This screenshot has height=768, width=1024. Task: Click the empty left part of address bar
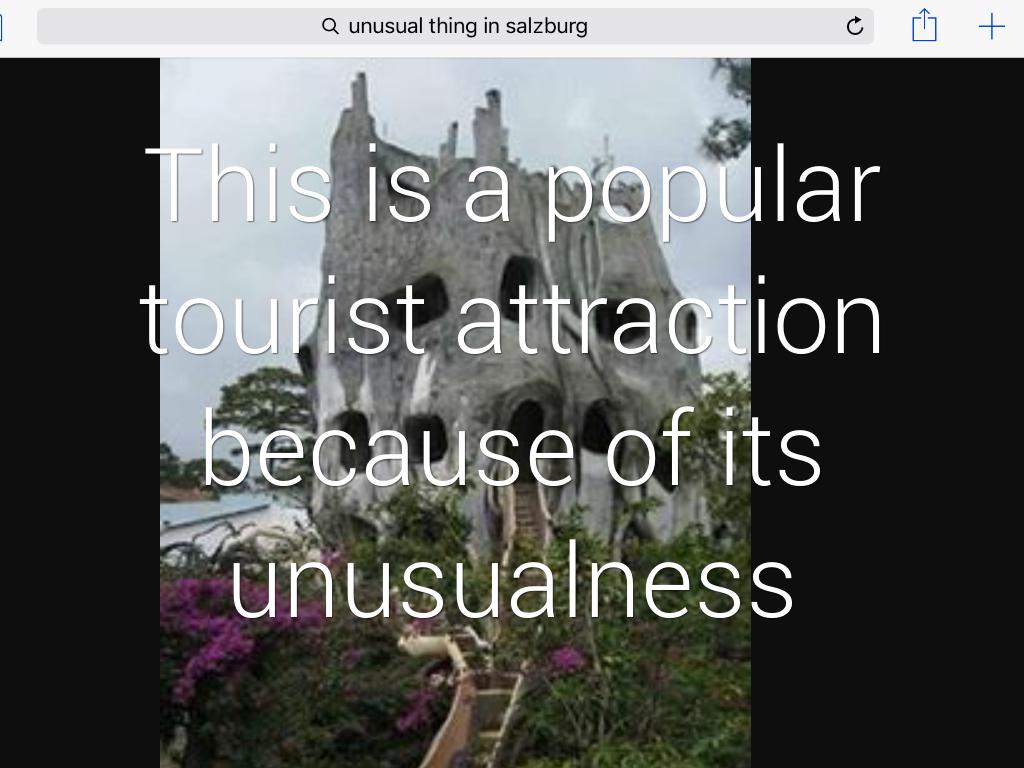[x=176, y=26]
